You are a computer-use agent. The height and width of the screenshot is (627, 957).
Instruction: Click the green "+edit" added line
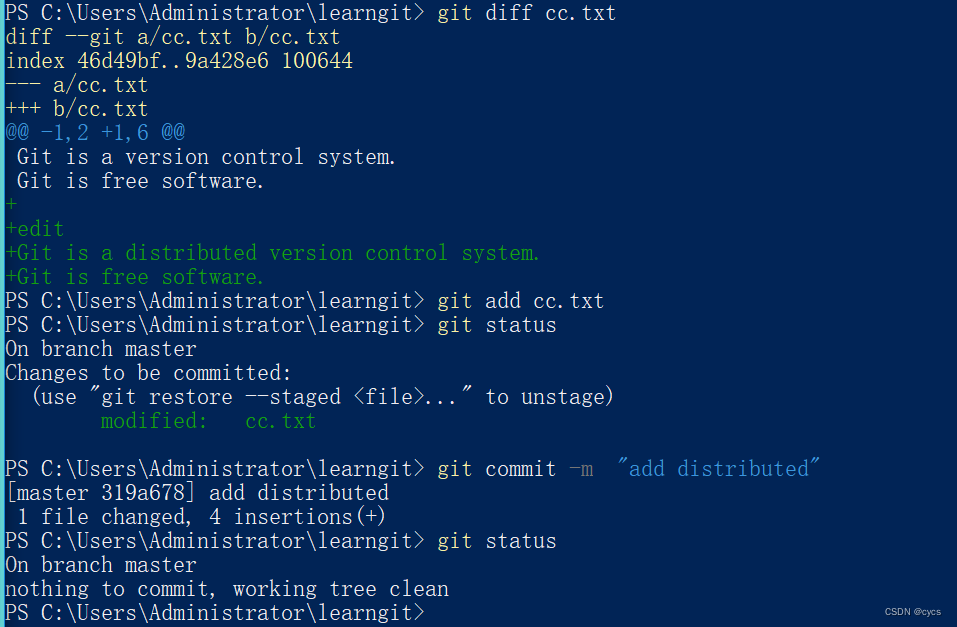click(35, 229)
